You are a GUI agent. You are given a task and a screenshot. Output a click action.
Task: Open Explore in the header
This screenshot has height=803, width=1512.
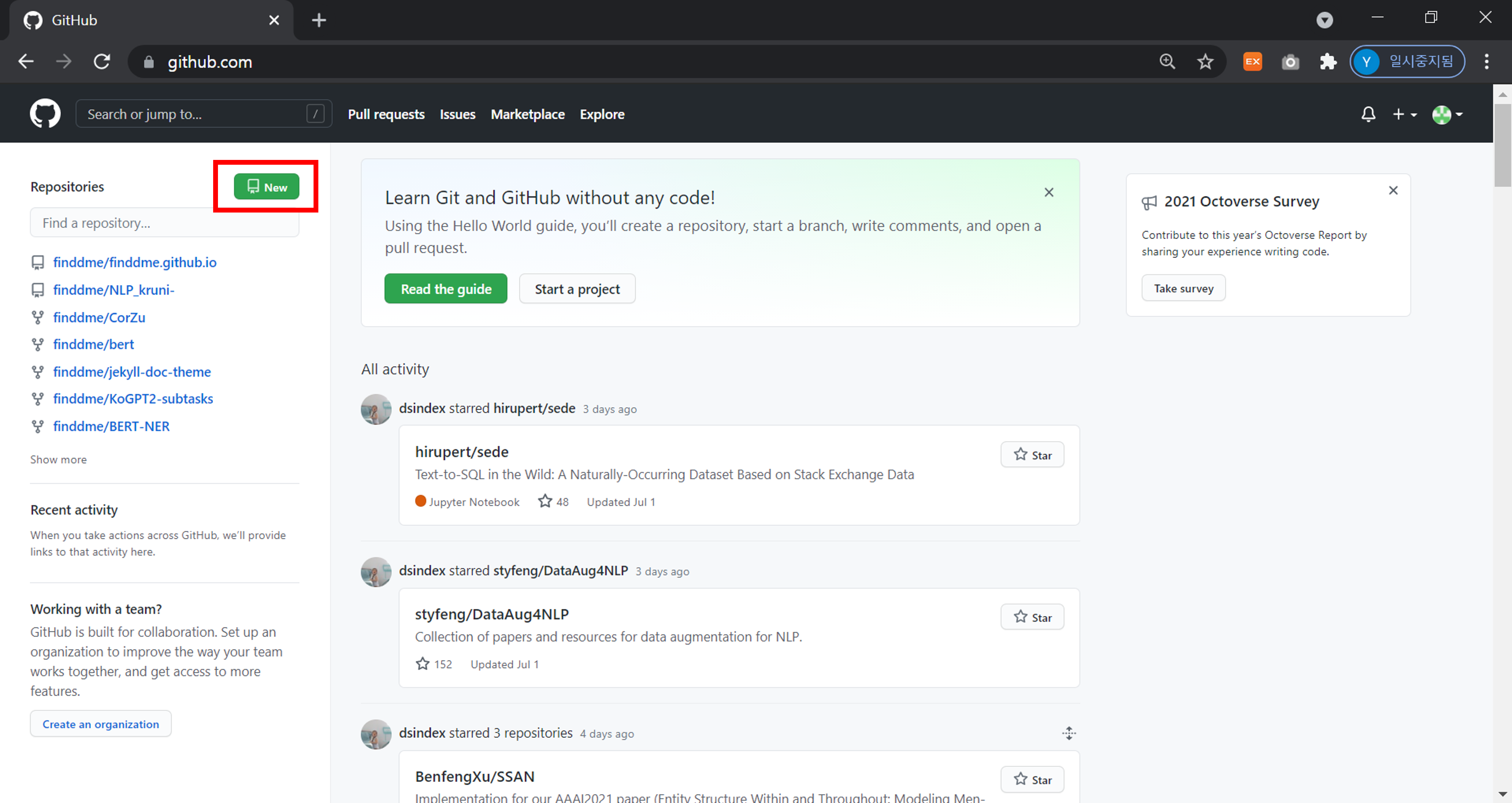602,114
